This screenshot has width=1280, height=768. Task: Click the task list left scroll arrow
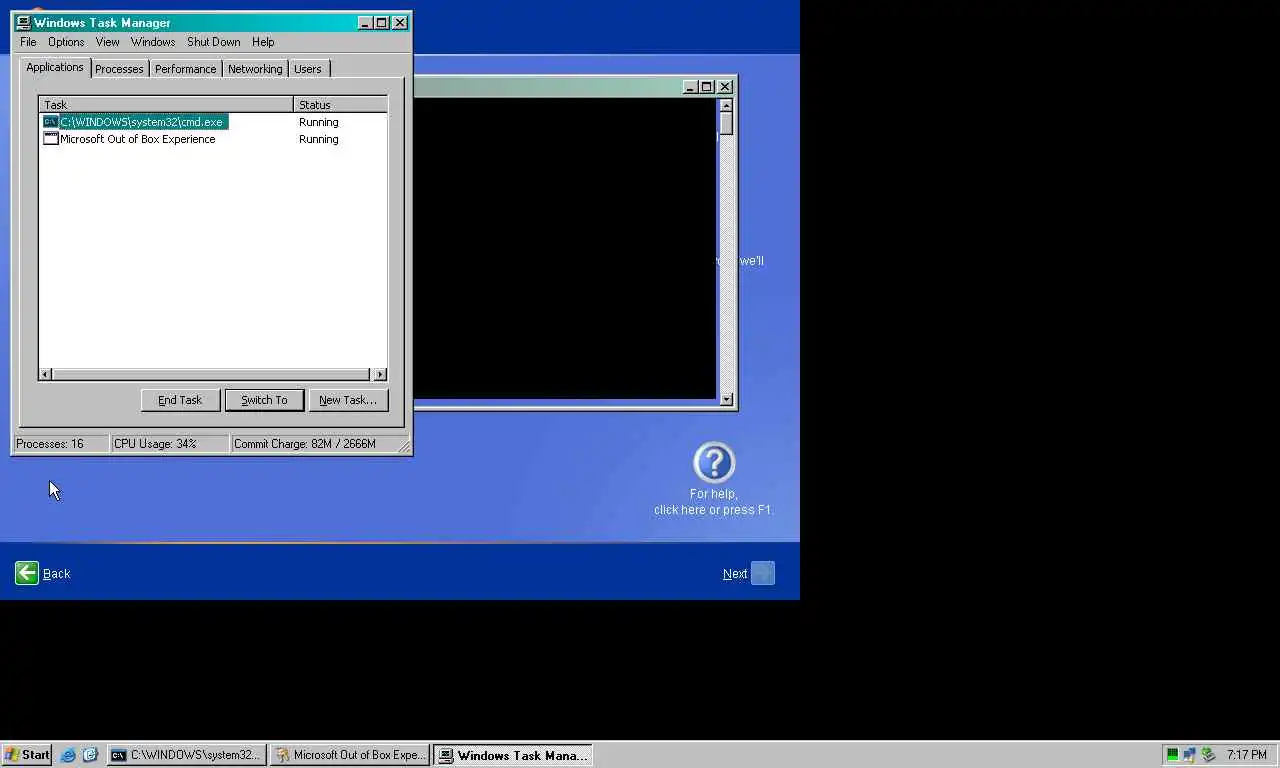click(46, 374)
